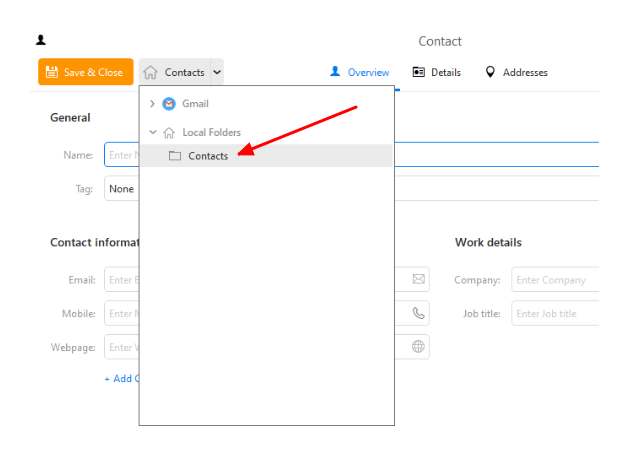Click the General section heading

click(x=70, y=118)
